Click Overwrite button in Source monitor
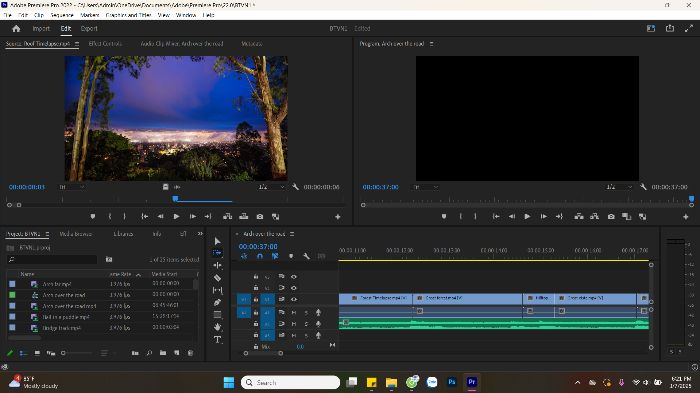Screen dimensions: 700x393 pyautogui.click(x=243, y=217)
